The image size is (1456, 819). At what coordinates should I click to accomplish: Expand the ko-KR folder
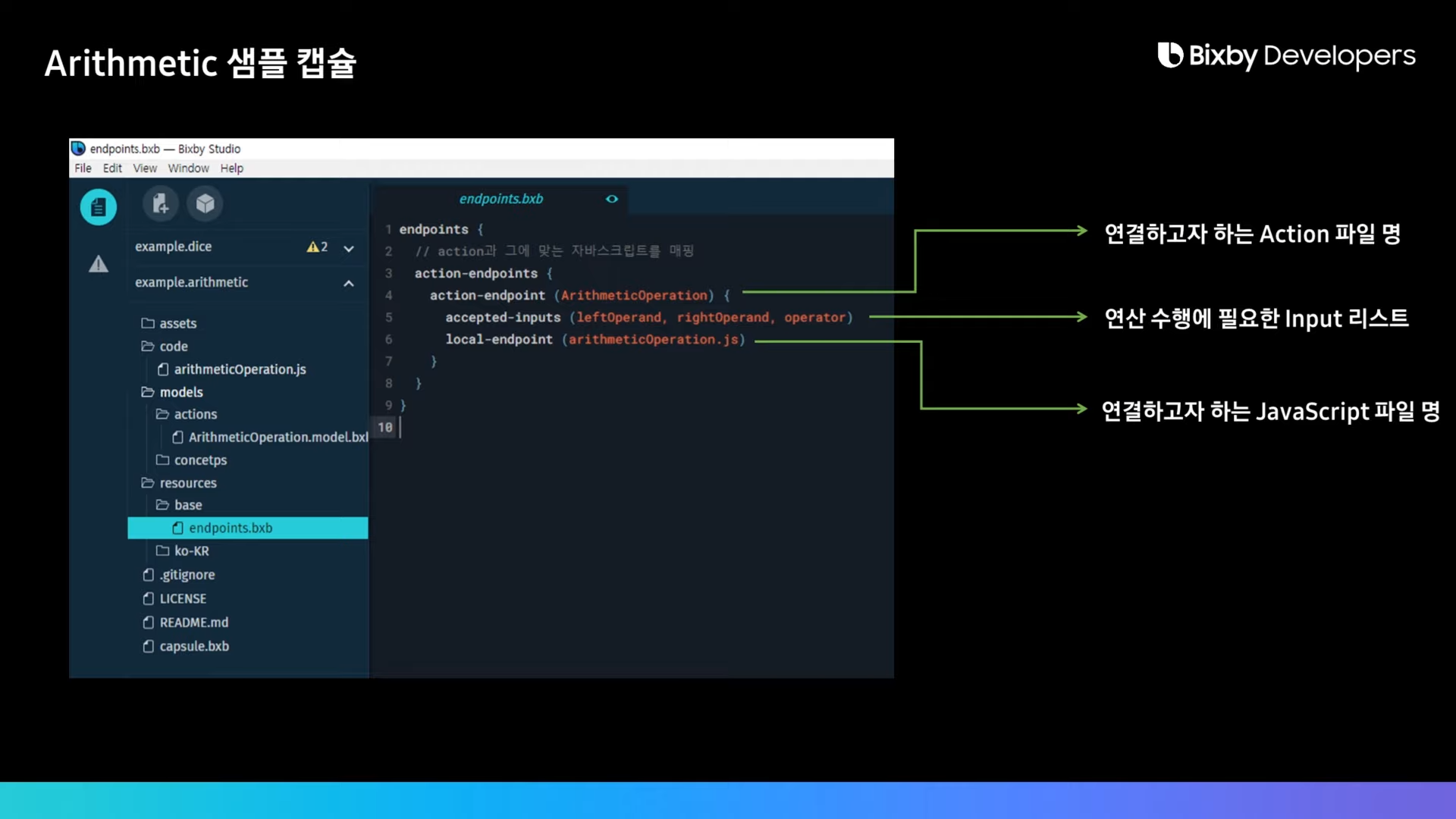tap(191, 551)
